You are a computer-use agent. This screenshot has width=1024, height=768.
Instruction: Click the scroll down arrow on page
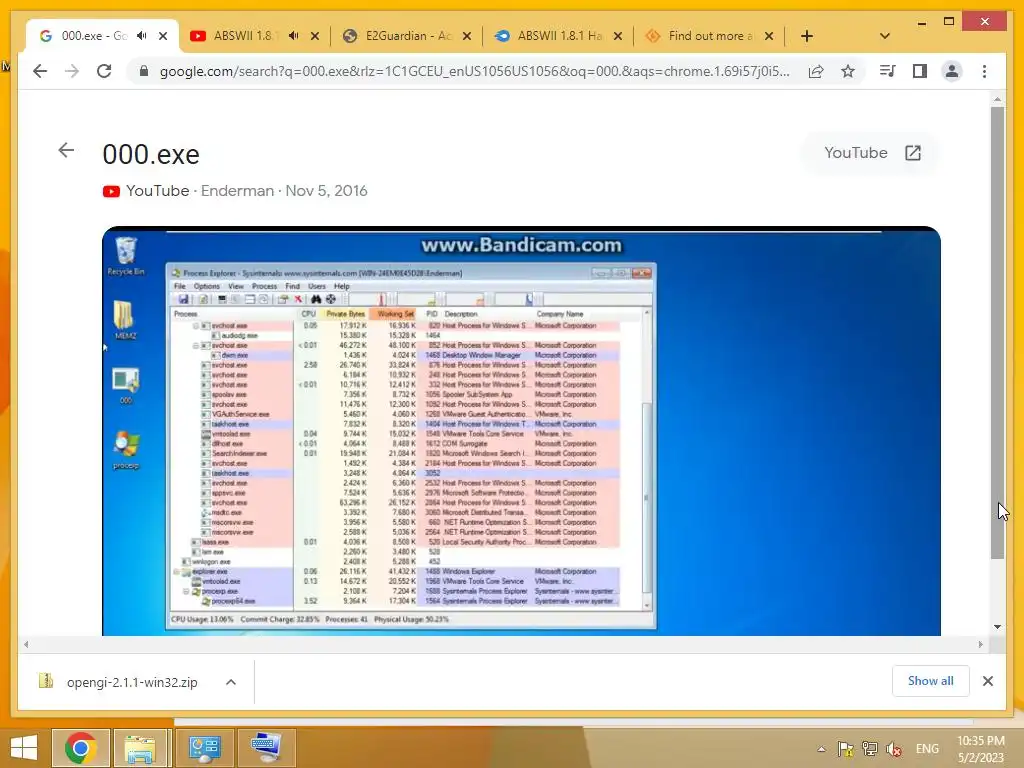(997, 627)
